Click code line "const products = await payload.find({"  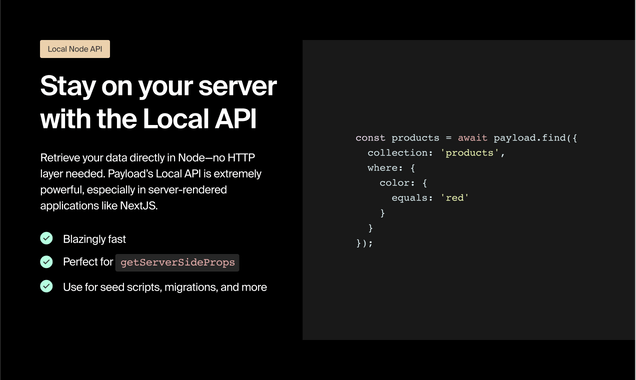tap(466, 138)
